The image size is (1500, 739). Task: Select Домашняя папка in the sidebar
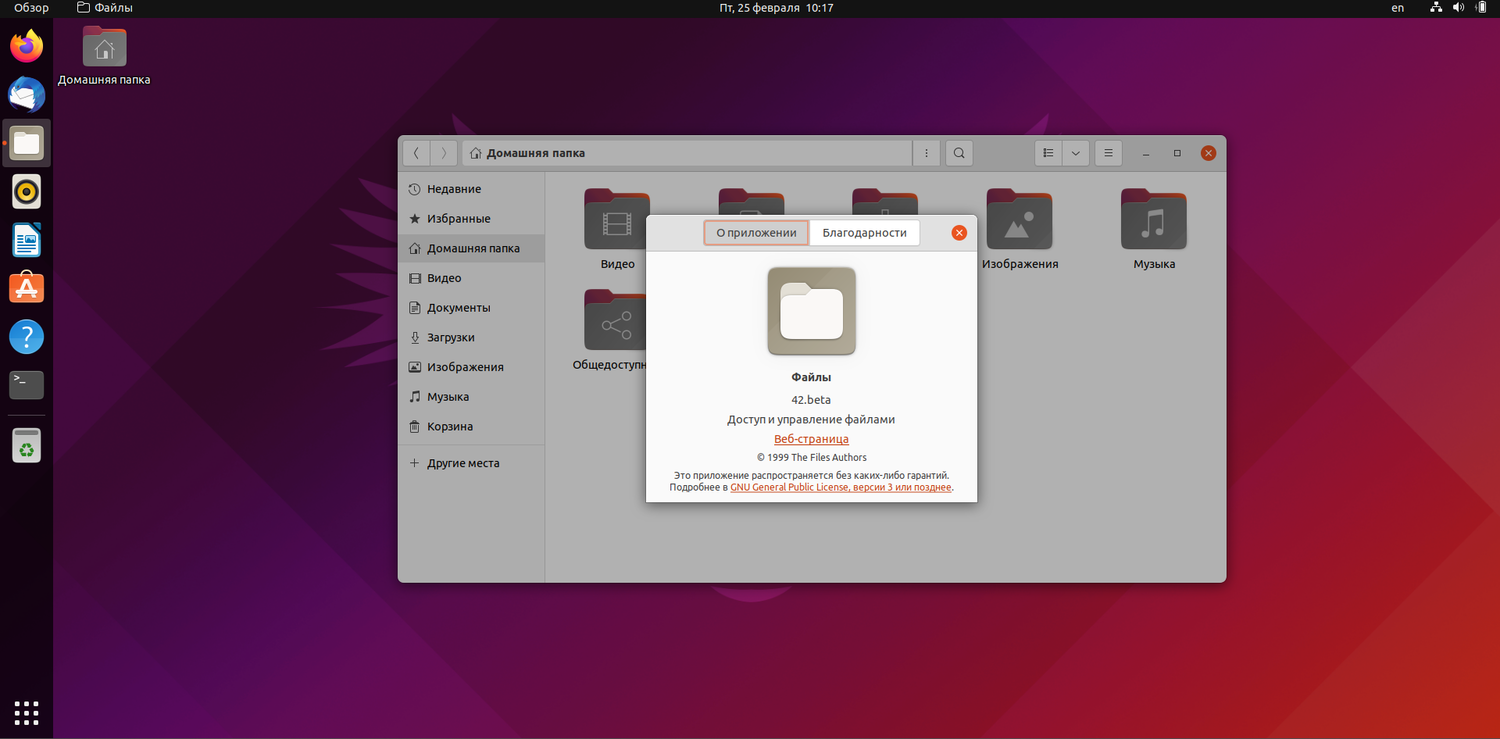pyautogui.click(x=471, y=248)
